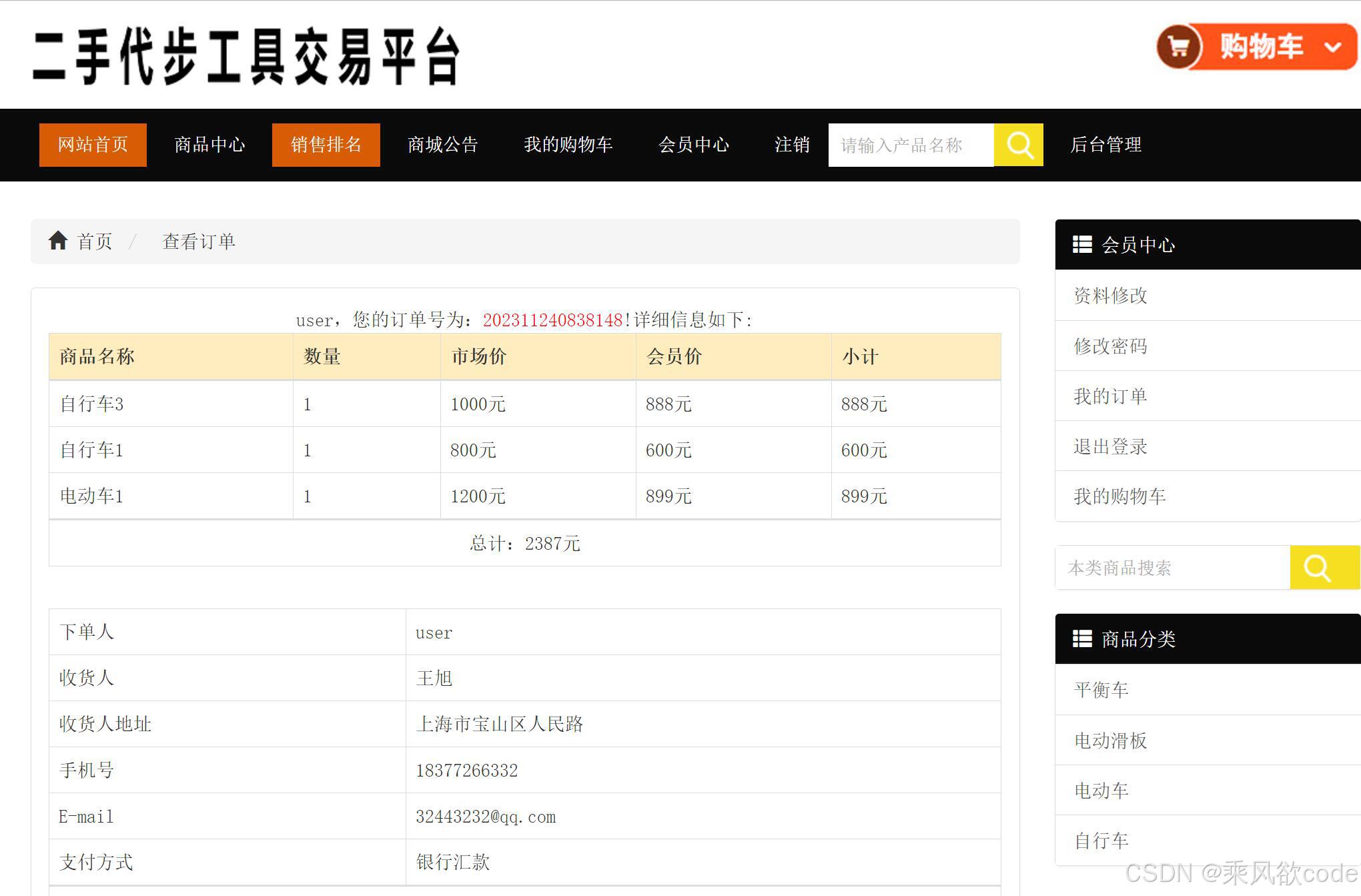Open 后台管理 link
This screenshot has width=1361, height=896.
tap(1105, 145)
